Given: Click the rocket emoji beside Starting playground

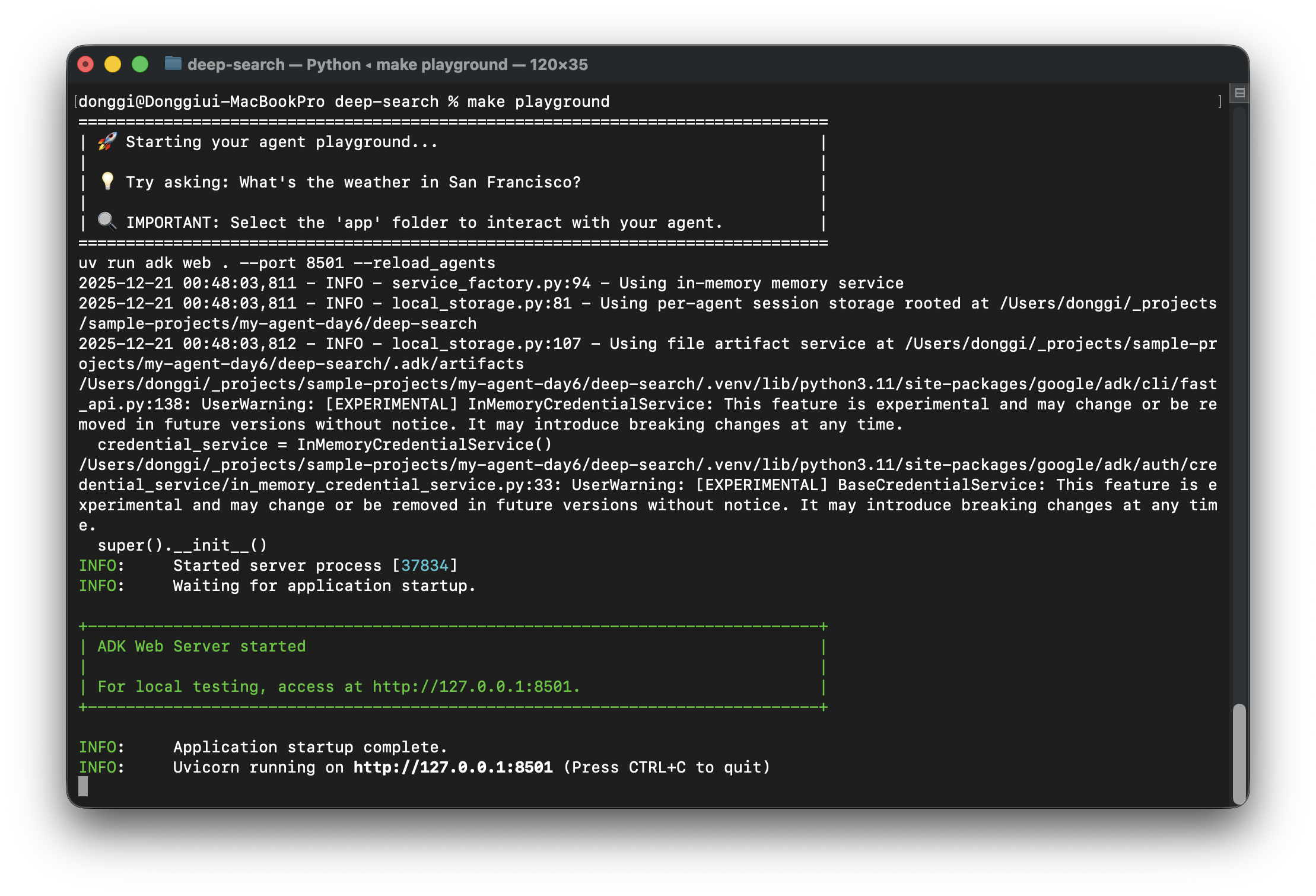Looking at the screenshot, I should [x=107, y=142].
